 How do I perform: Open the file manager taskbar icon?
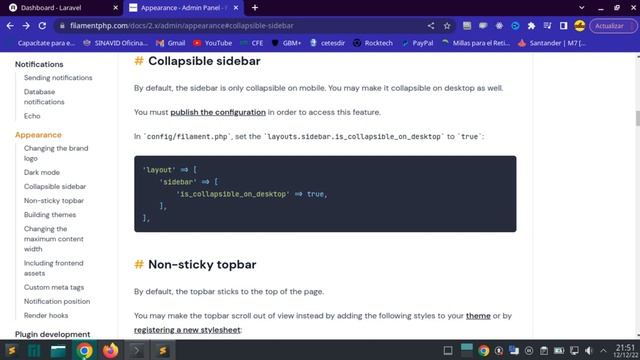(58, 351)
